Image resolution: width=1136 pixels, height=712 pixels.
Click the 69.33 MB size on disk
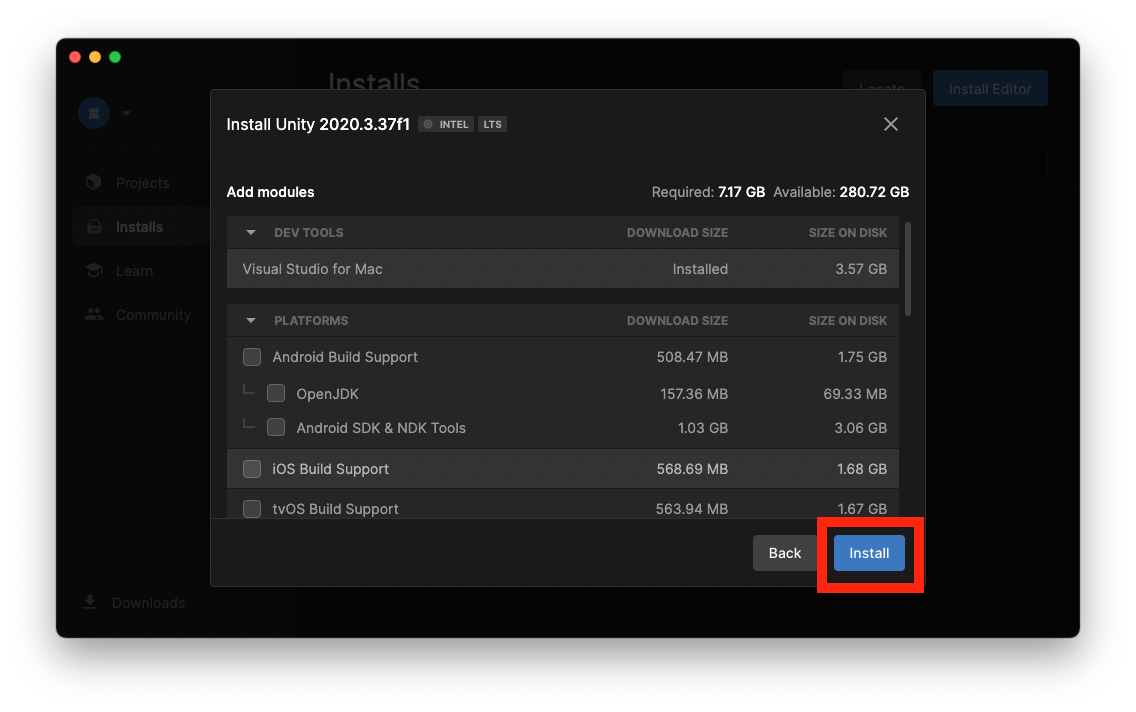pos(855,394)
